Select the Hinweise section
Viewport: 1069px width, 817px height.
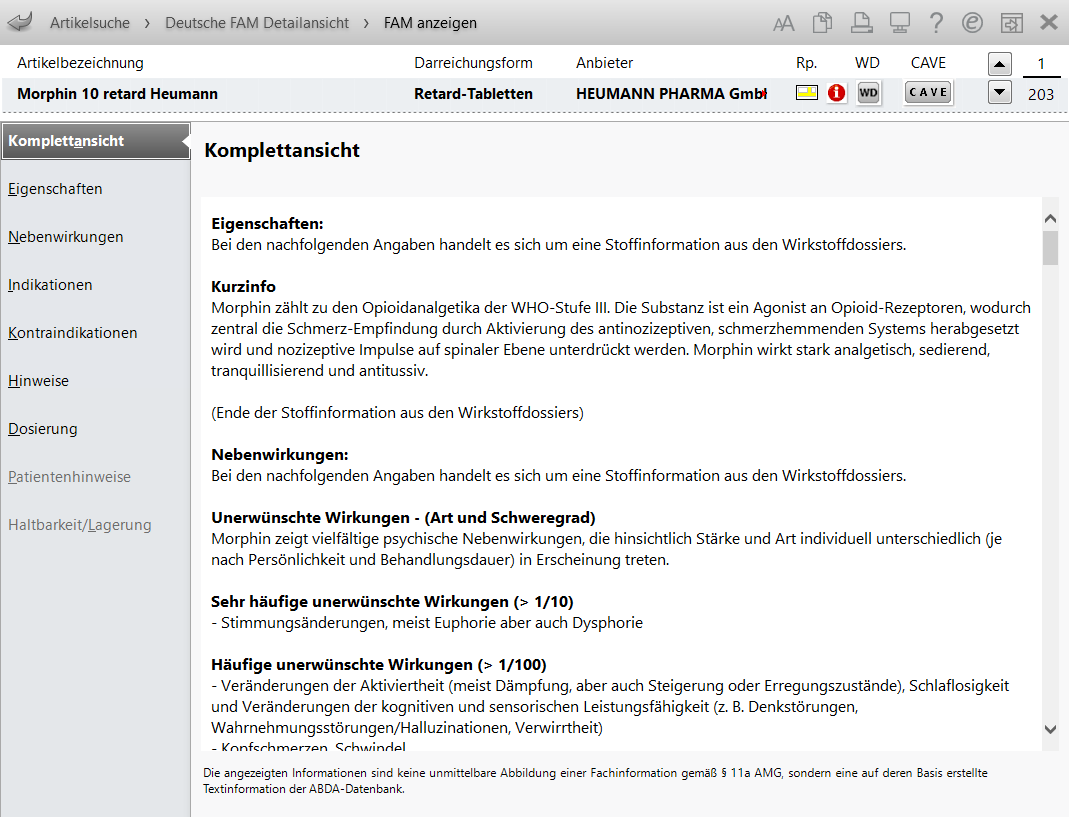[38, 381]
